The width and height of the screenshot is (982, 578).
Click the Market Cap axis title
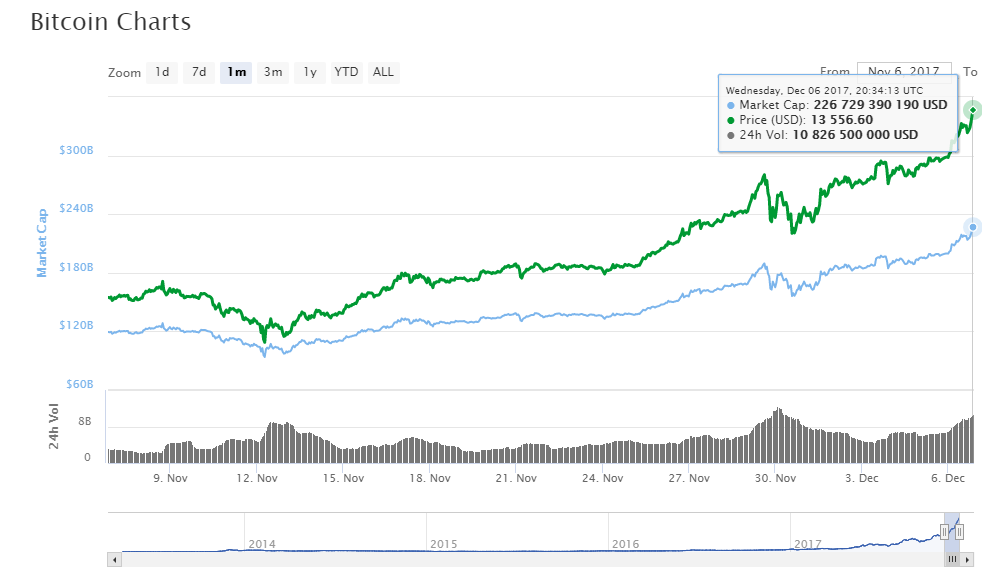click(x=43, y=243)
